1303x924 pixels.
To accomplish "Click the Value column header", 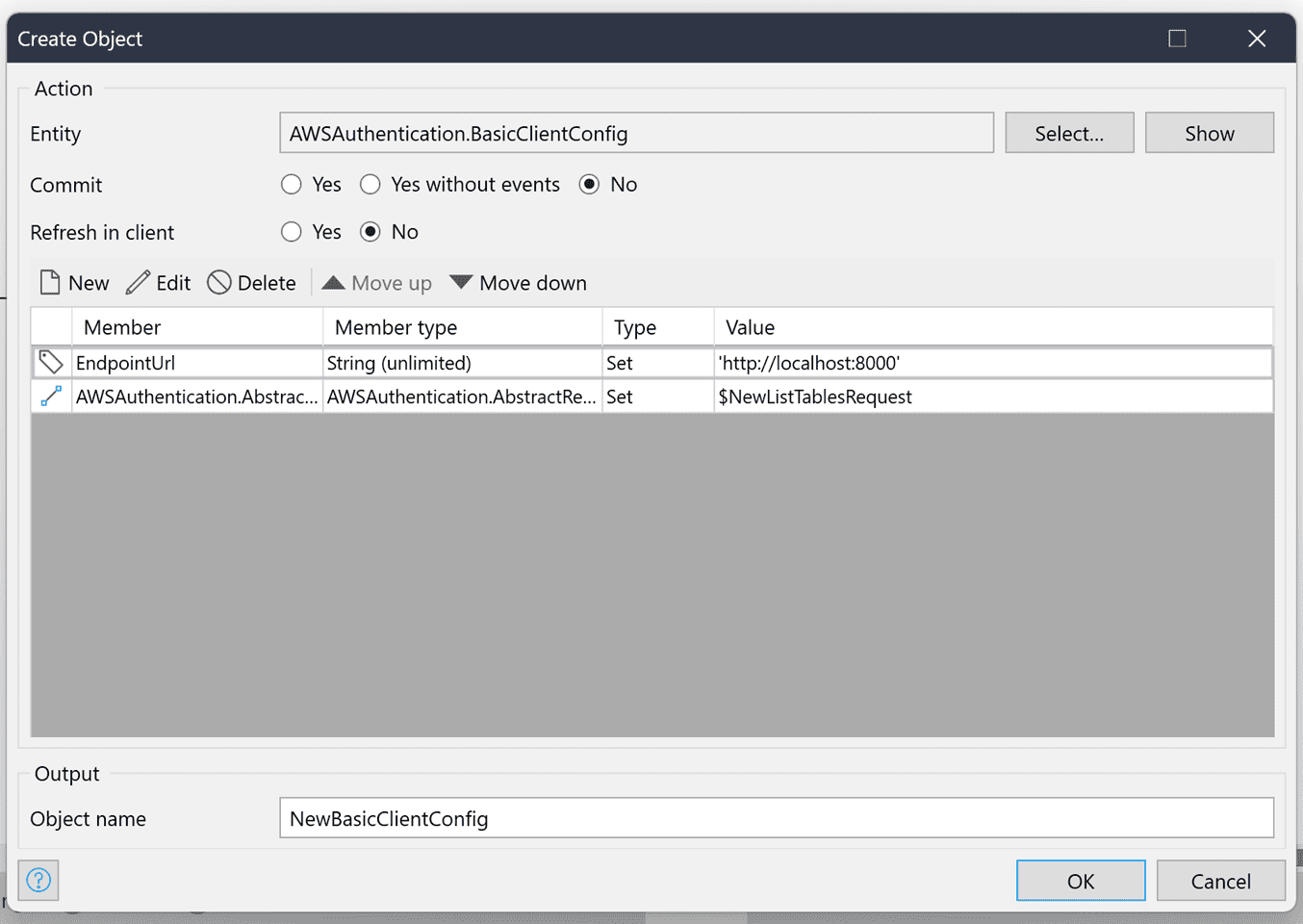I will pyautogui.click(x=994, y=327).
